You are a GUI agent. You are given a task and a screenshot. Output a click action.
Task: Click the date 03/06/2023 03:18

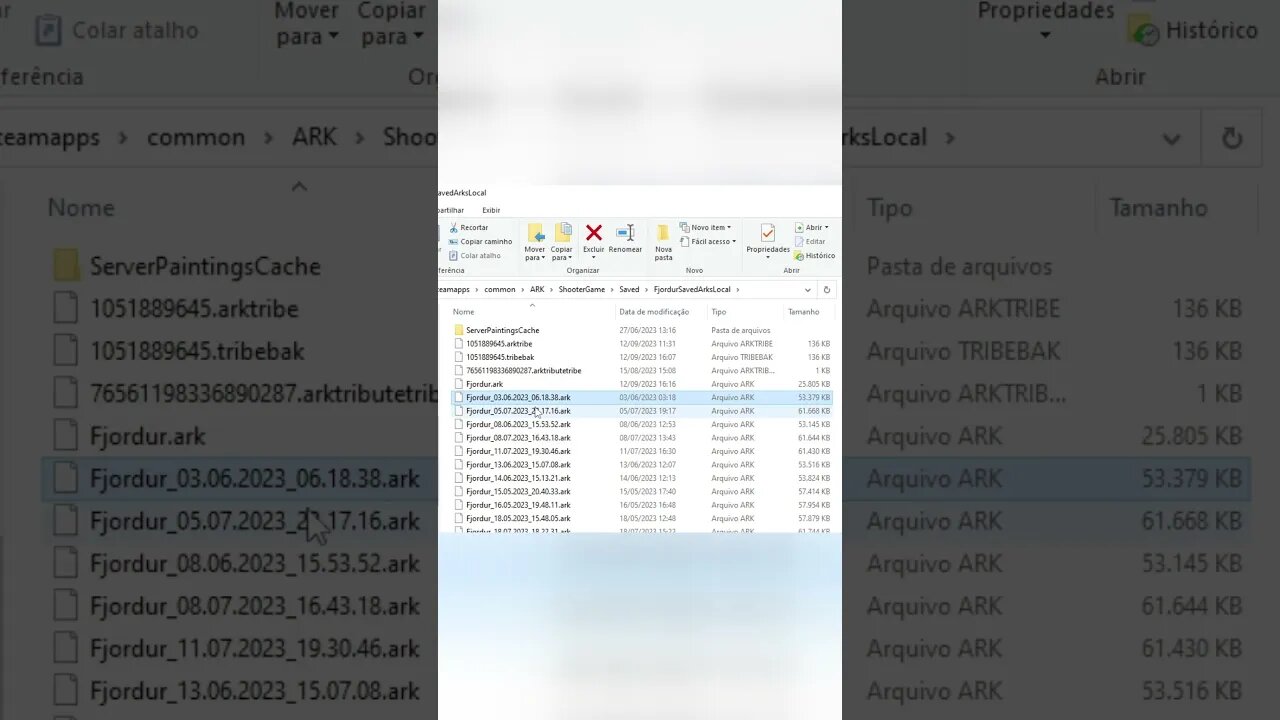click(647, 397)
